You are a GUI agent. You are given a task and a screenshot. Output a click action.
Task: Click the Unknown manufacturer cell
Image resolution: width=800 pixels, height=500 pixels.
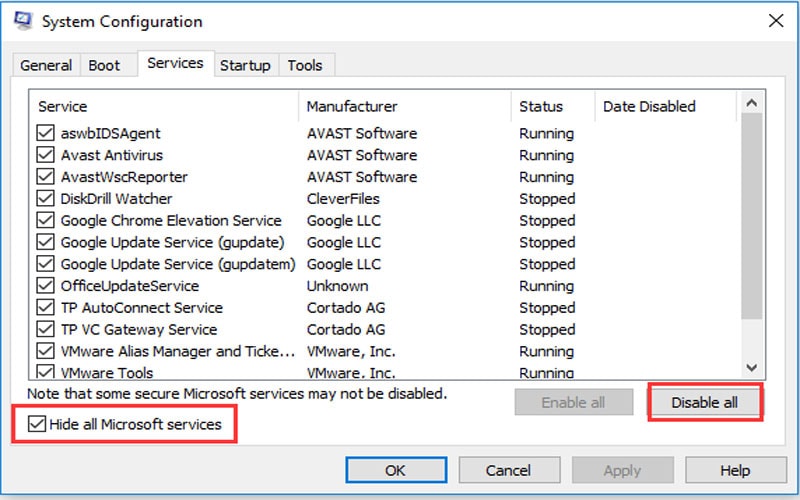point(337,286)
